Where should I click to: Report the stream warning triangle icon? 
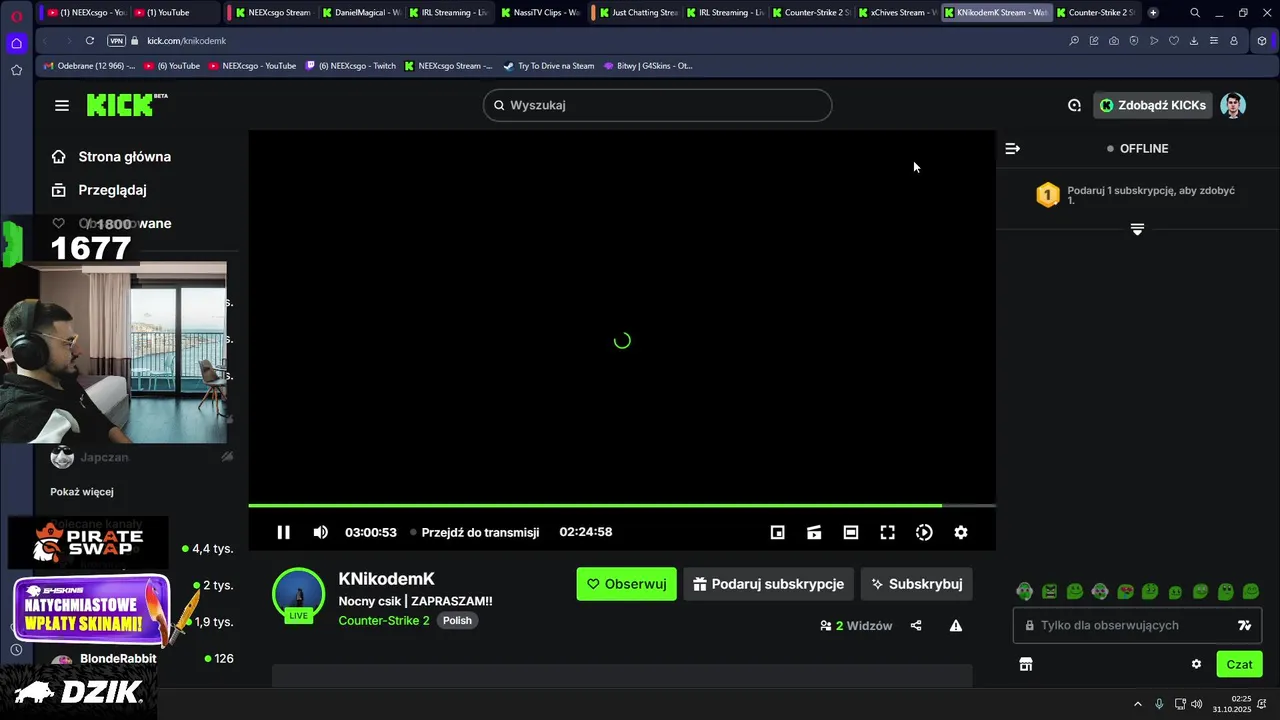(x=956, y=626)
